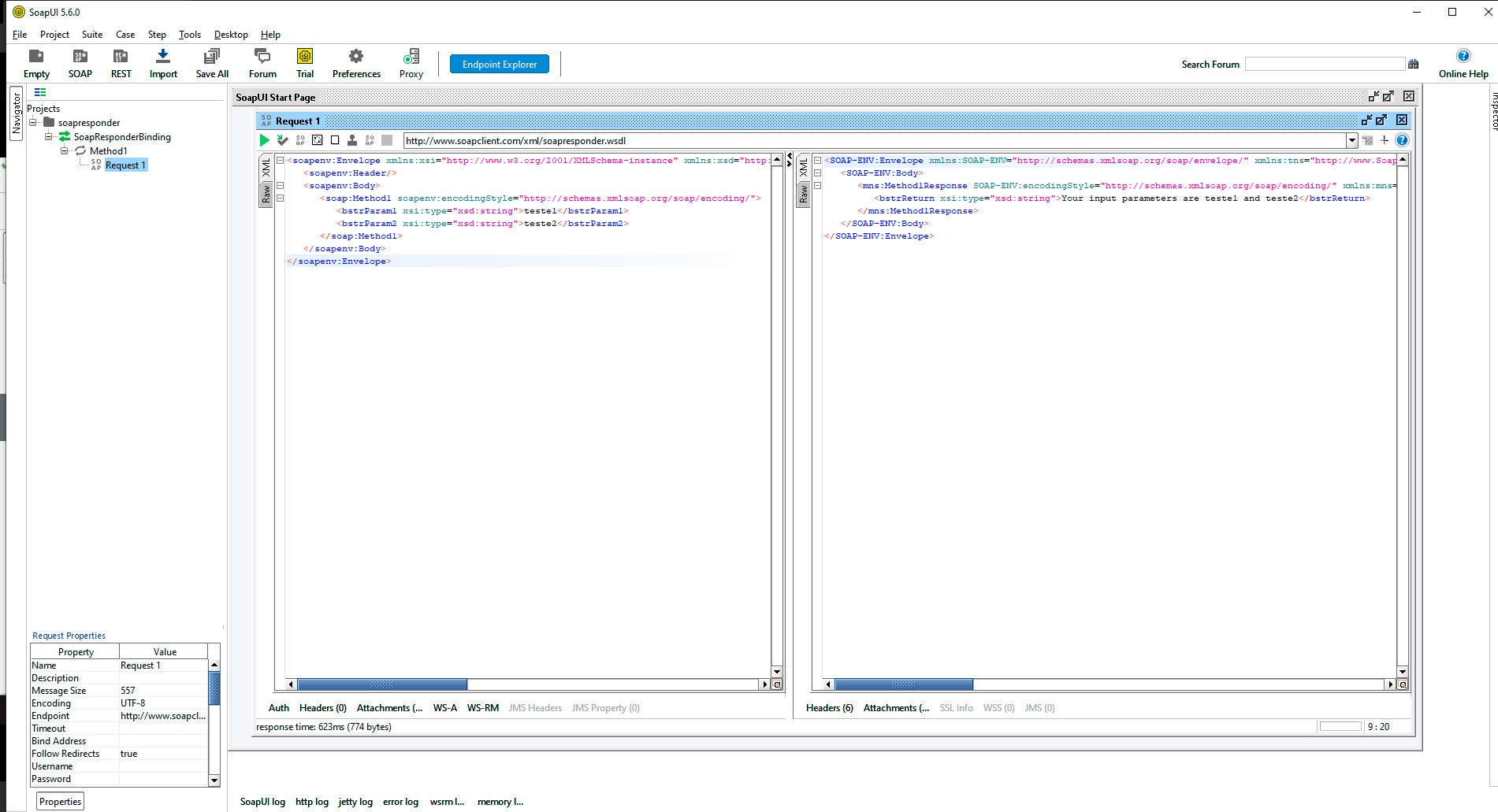Toggle the Inspector side panel tab

tap(1493, 111)
